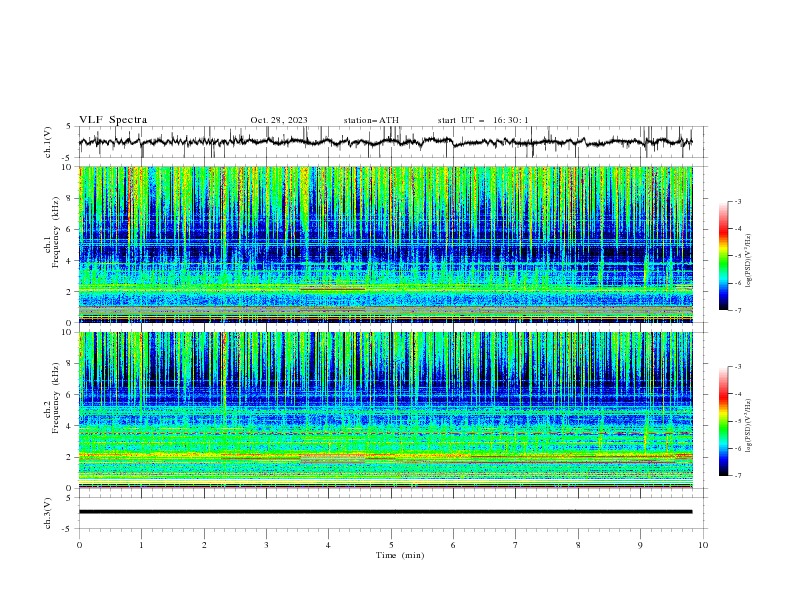The width and height of the screenshot is (792, 612).
Task: Click the ch.1 'Frequency (kHz)' axis label
Action: [x=55, y=232]
